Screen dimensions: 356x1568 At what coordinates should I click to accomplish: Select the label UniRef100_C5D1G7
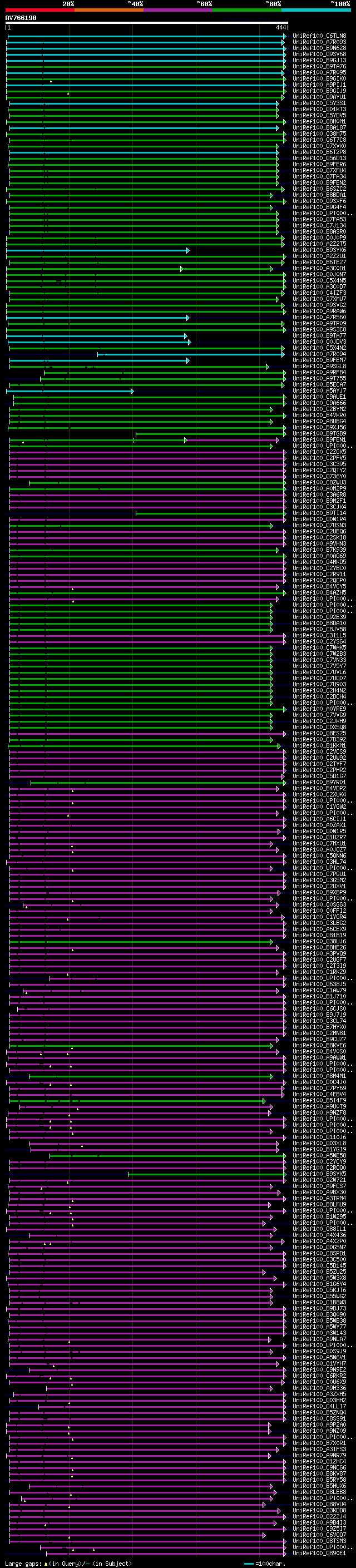pos(319,776)
